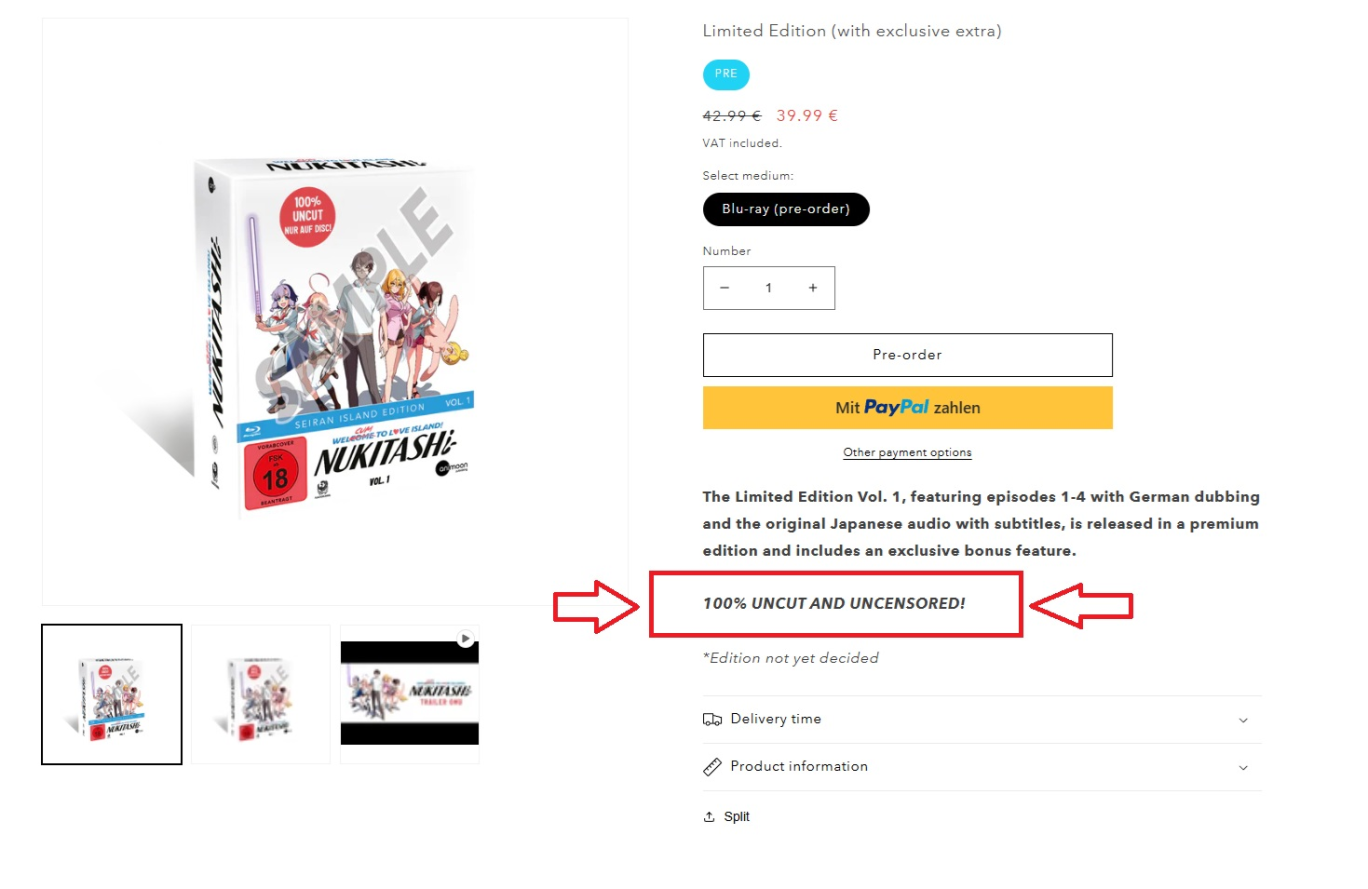The width and height of the screenshot is (1368, 889).
Task: Expand the Delivery time chevron
Action: [x=1243, y=720]
